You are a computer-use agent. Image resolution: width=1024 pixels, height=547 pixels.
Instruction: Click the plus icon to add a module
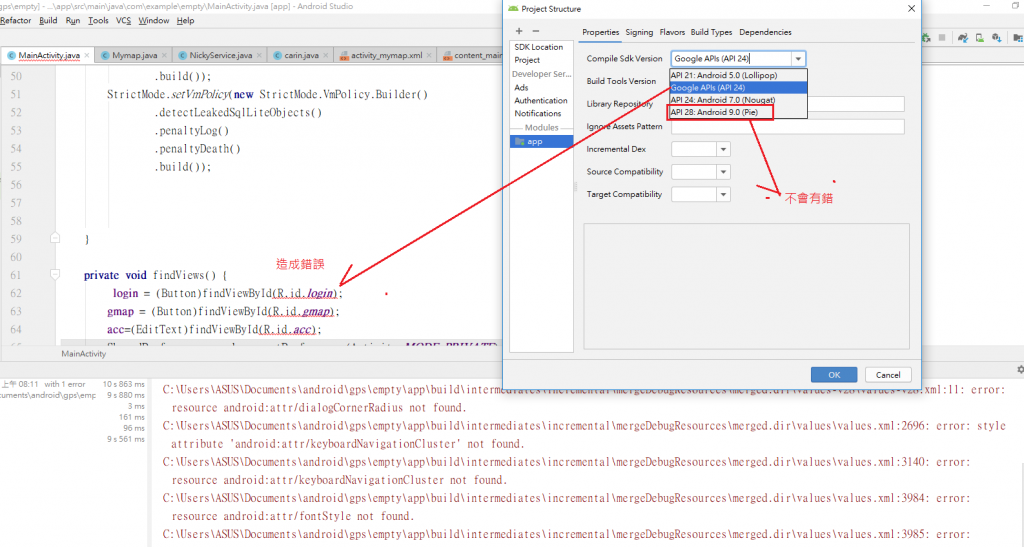coord(519,31)
